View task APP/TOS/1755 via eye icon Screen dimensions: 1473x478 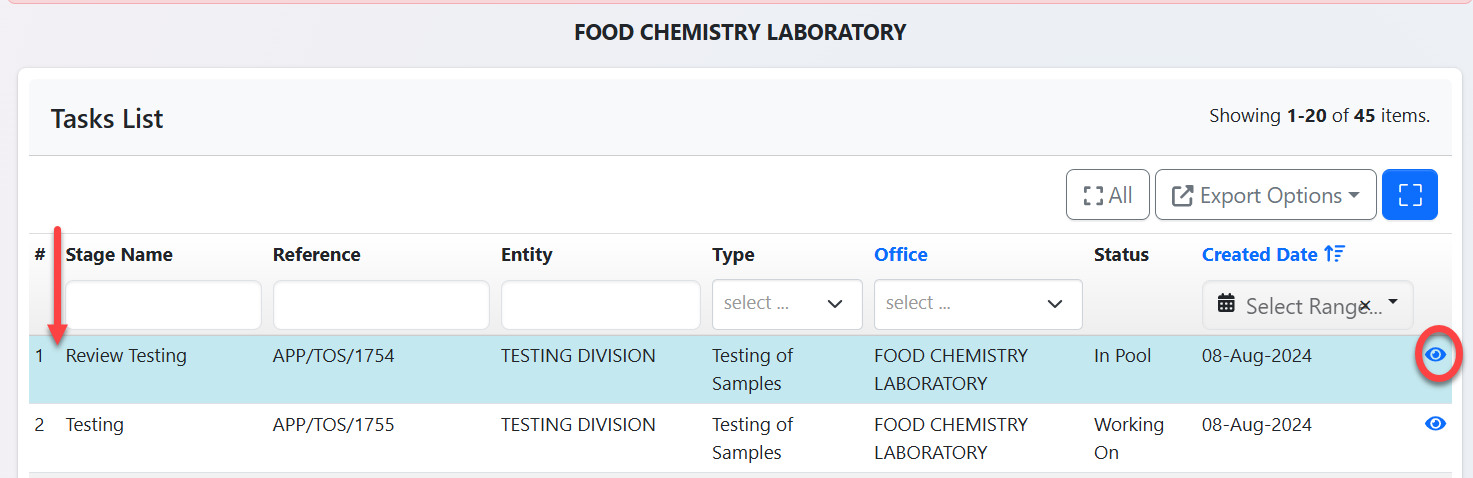click(x=1435, y=424)
